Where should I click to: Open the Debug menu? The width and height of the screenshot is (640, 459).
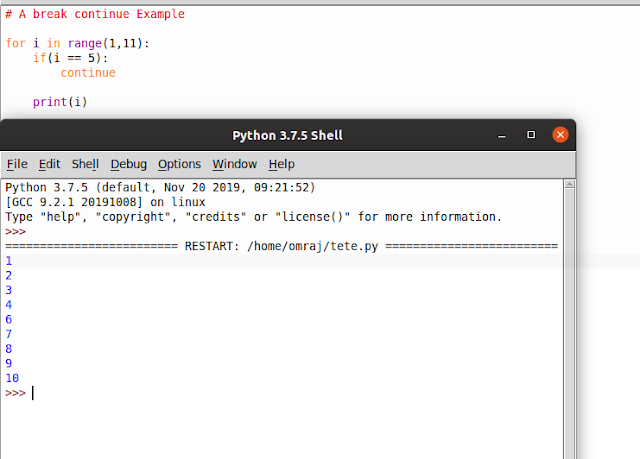(x=129, y=164)
